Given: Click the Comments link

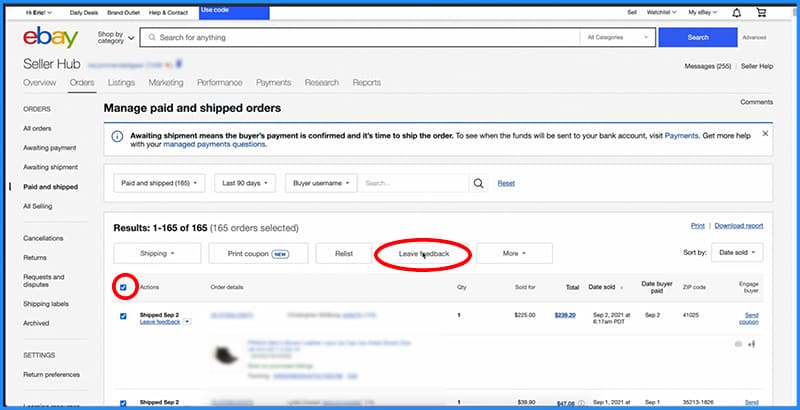Looking at the screenshot, I should [x=757, y=102].
